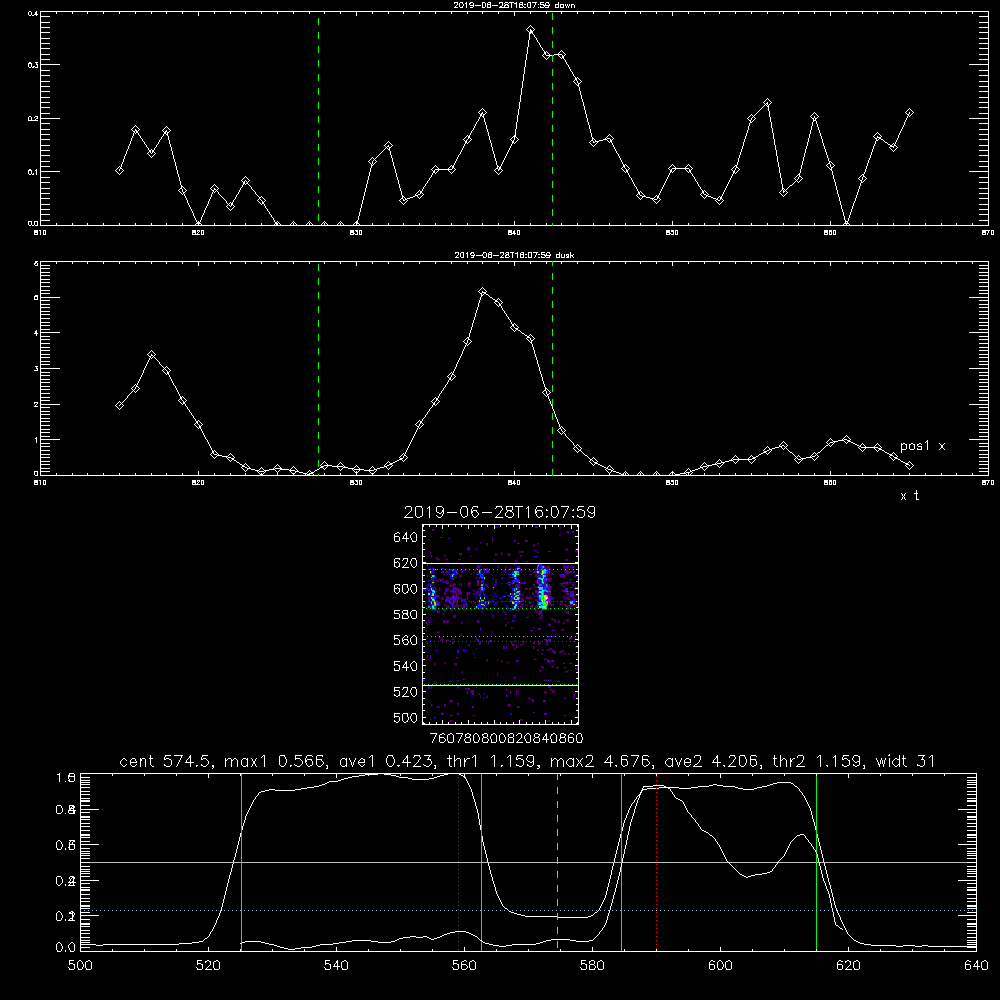
Task: Click the 0.2 label on dawn plot y-axis
Action: click(x=34, y=119)
